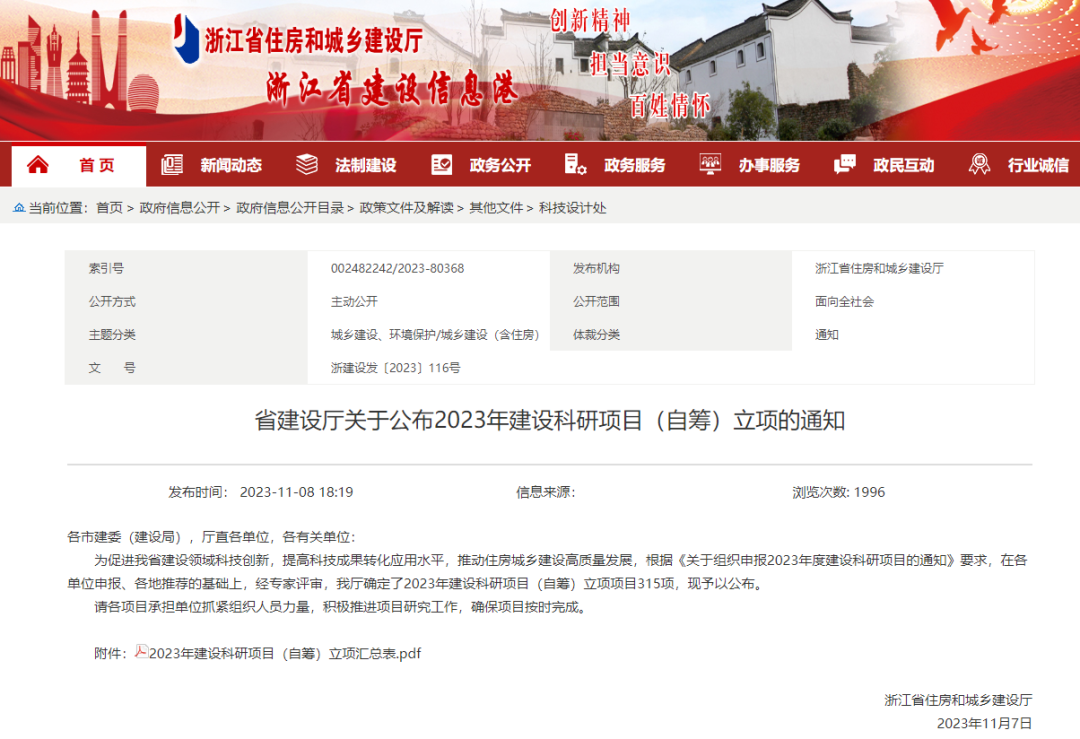
Task: Open the 新闻动态 menu item
Action: pos(231,166)
